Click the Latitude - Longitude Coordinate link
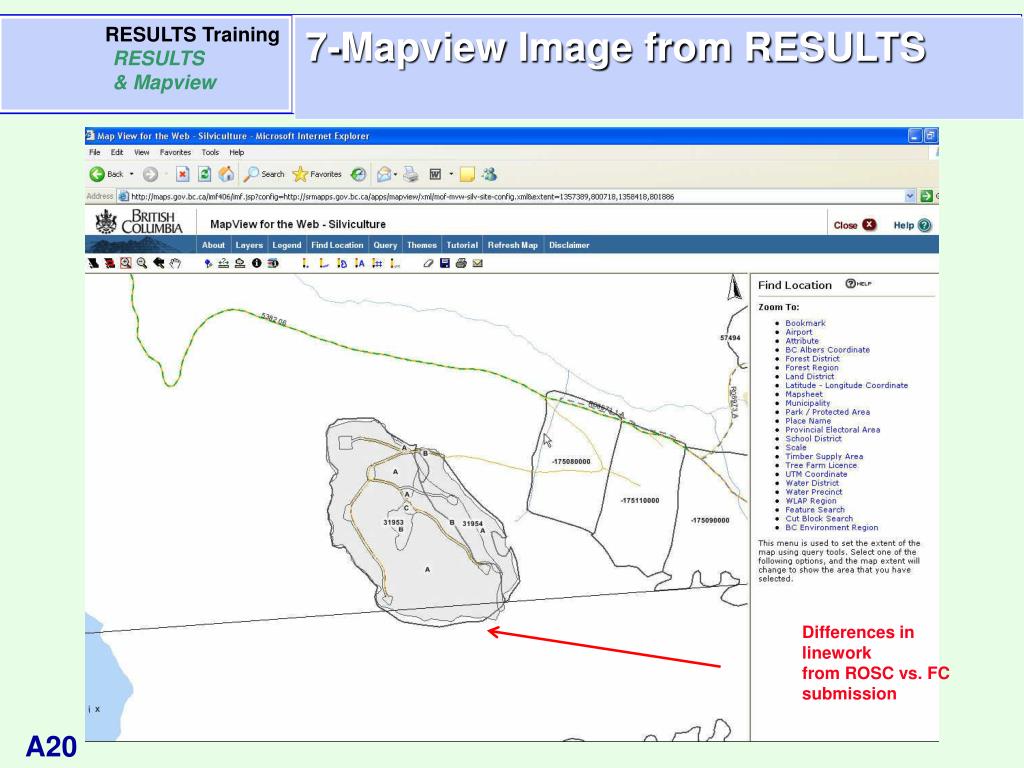The image size is (1024, 768). (x=846, y=385)
